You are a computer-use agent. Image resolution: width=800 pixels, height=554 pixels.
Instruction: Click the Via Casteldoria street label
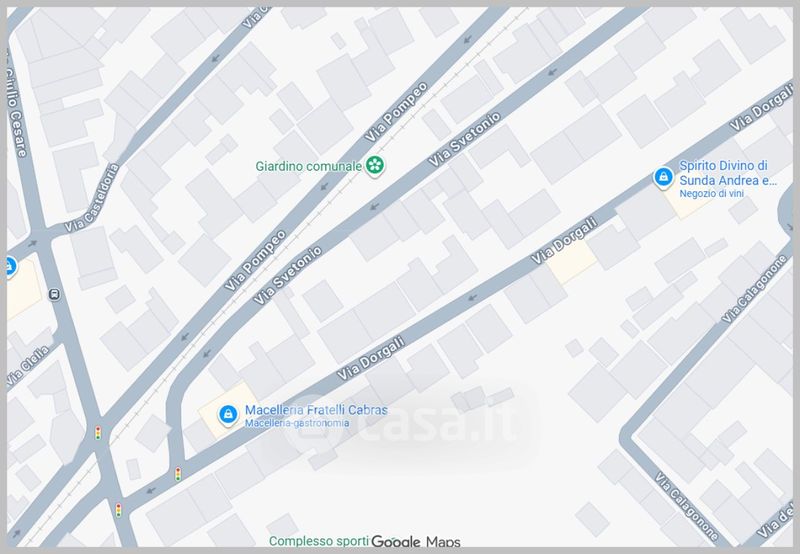(92, 198)
